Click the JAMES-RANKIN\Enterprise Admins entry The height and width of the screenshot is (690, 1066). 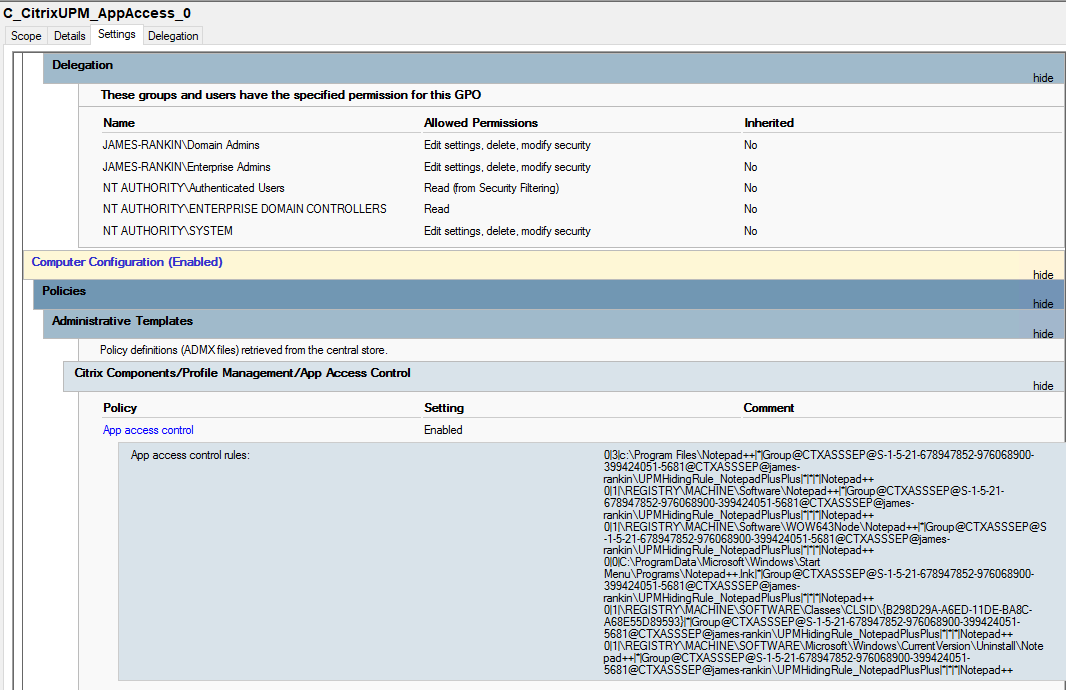(186, 167)
